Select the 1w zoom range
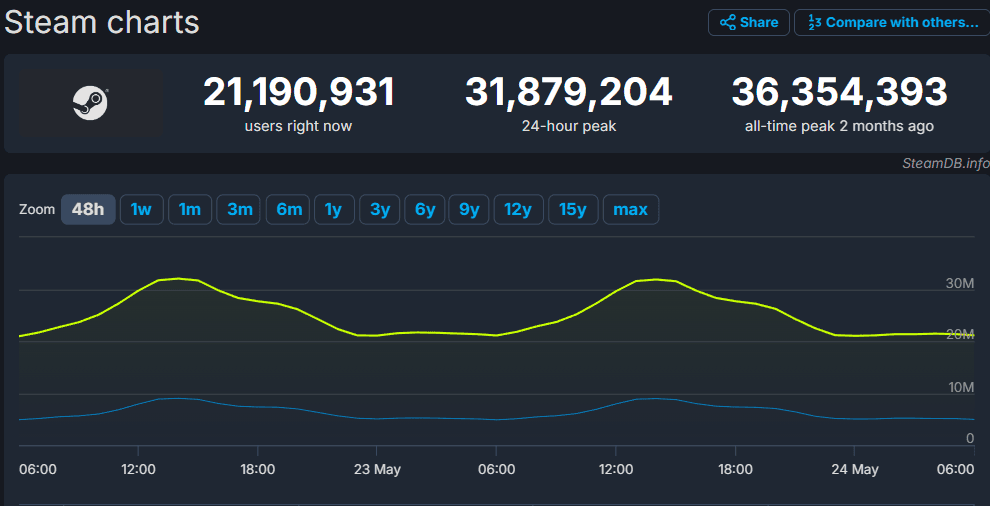The width and height of the screenshot is (990, 506). coord(141,209)
